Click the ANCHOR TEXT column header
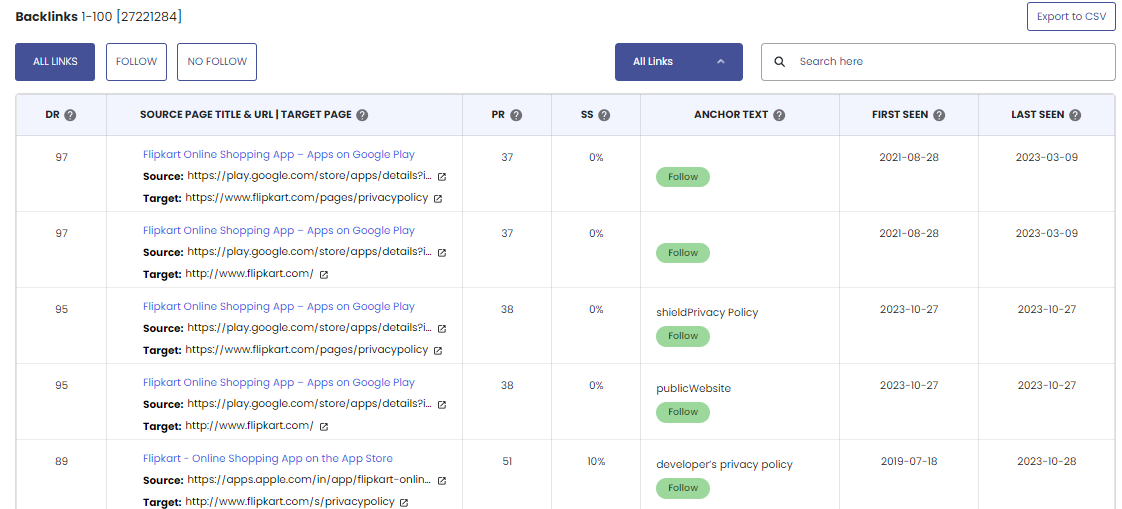1122x509 pixels. (x=731, y=115)
